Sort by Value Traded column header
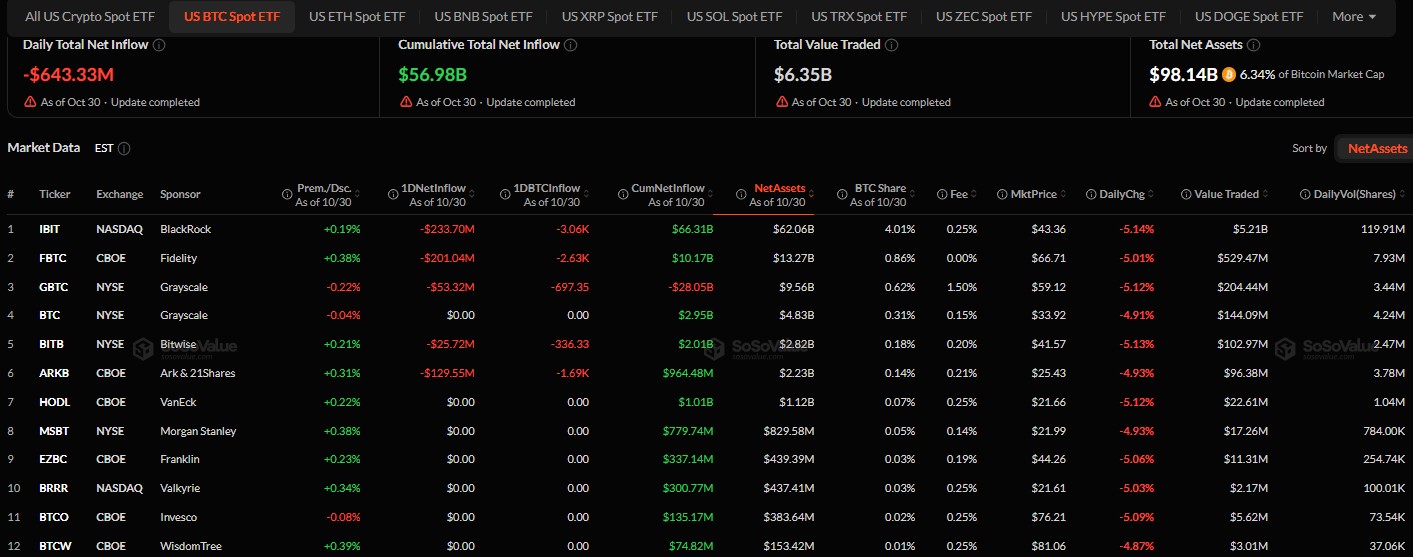 pos(1227,194)
